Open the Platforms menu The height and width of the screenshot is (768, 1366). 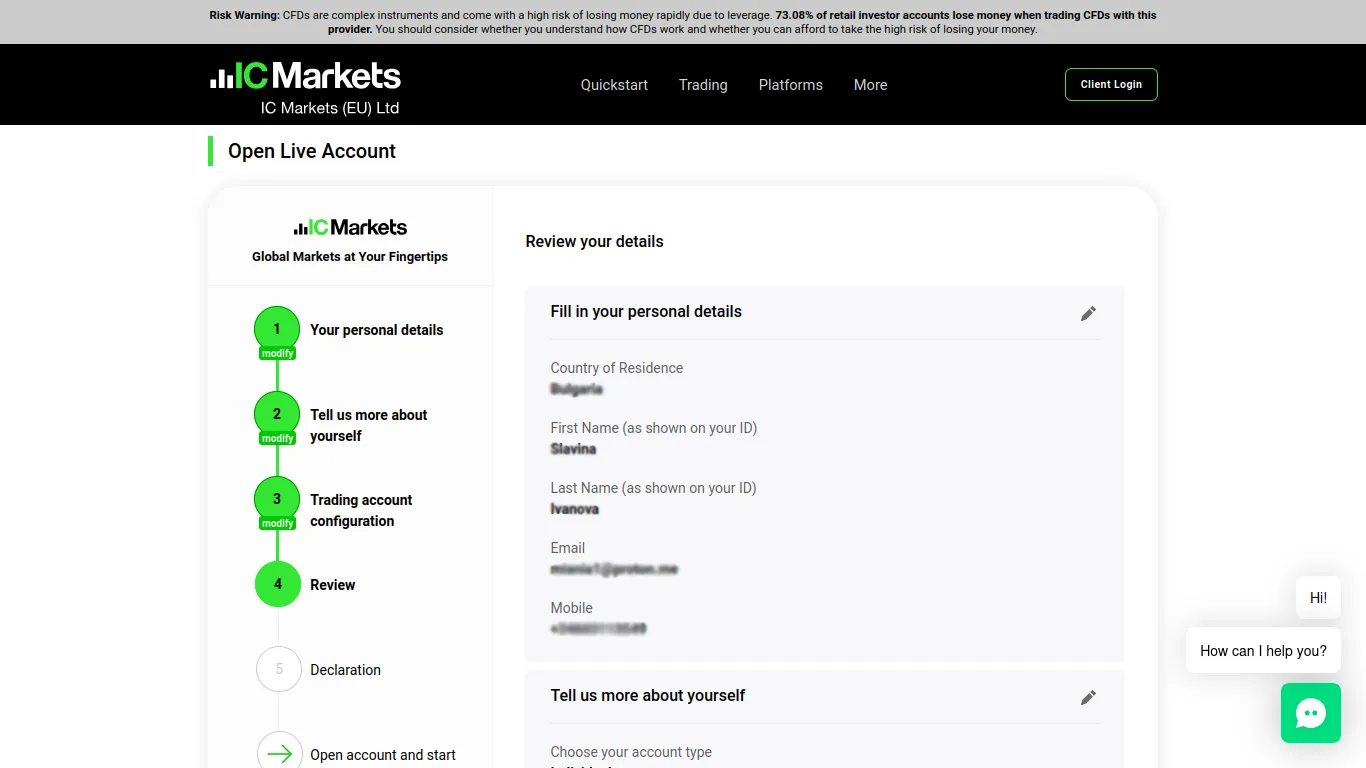tap(791, 85)
